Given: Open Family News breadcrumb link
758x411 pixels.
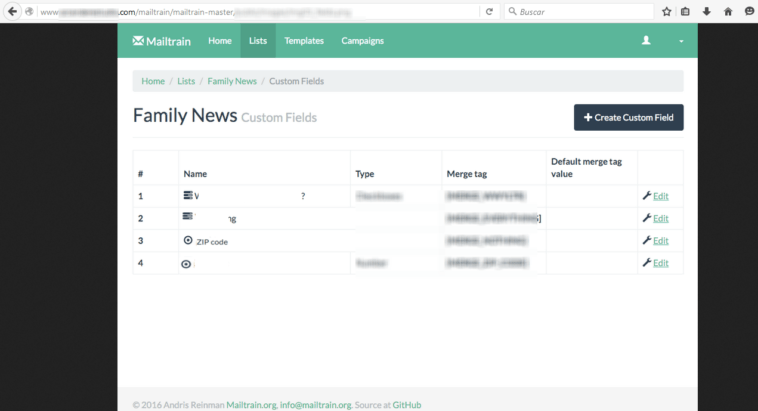Looking at the screenshot, I should 232,81.
